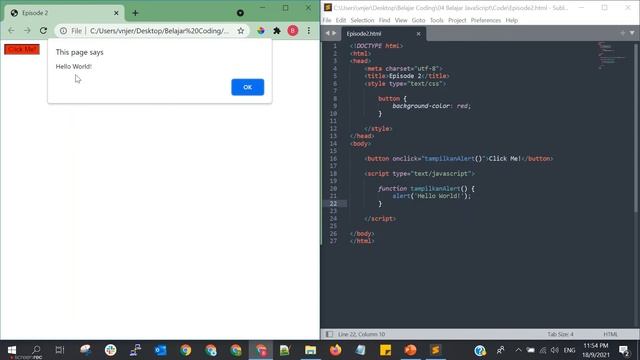
Task: Click the tampilkanAlert() onclick value on line 16
Action: tap(453, 158)
